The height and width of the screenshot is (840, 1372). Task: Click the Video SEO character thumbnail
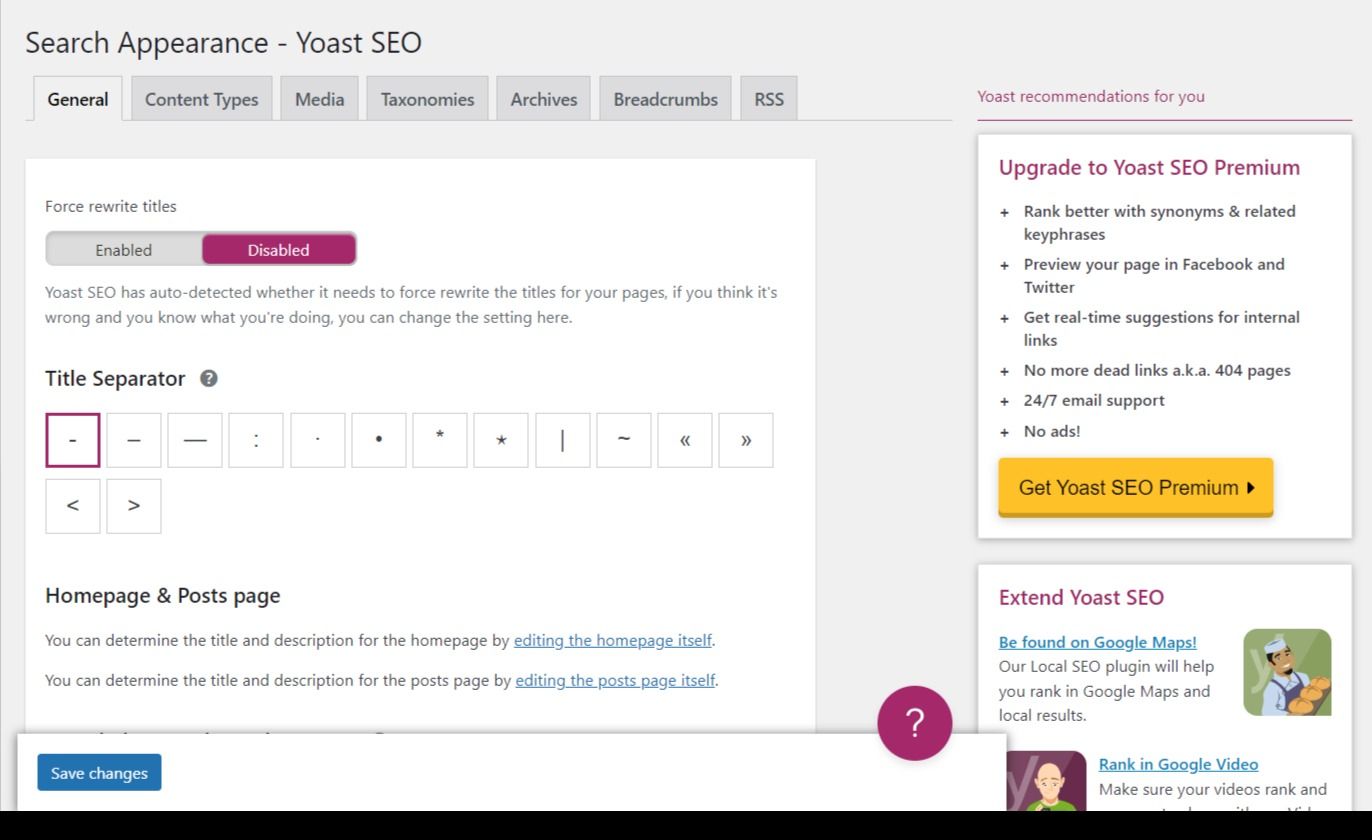tap(1046, 781)
